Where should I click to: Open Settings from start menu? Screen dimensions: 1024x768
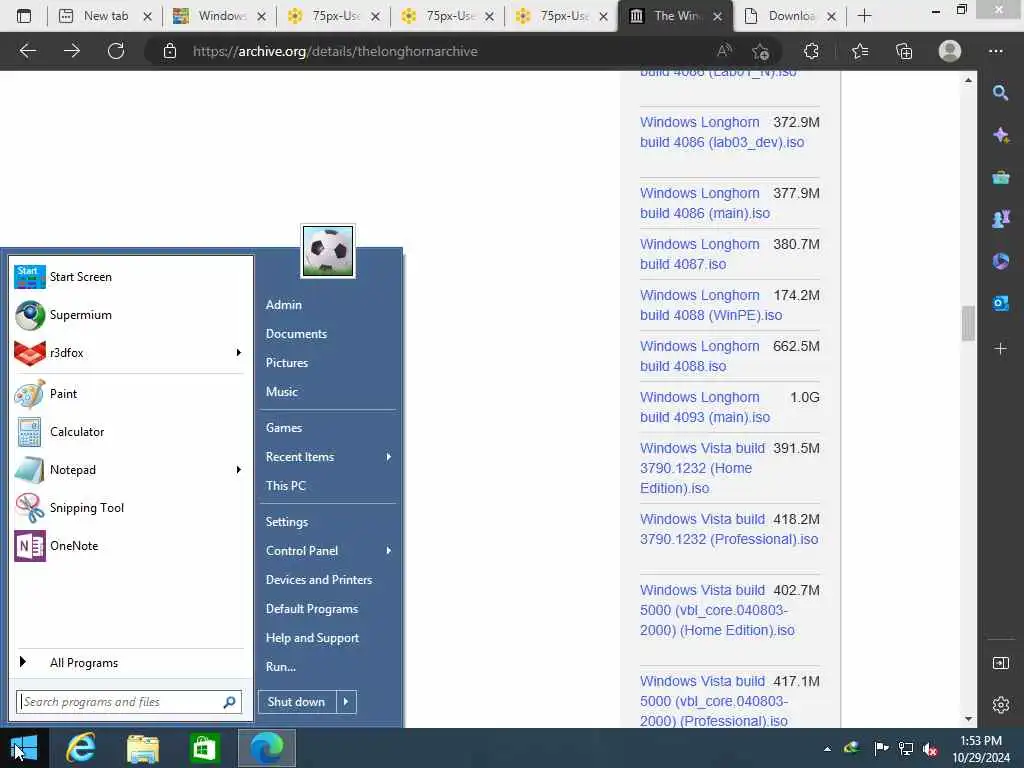point(287,522)
